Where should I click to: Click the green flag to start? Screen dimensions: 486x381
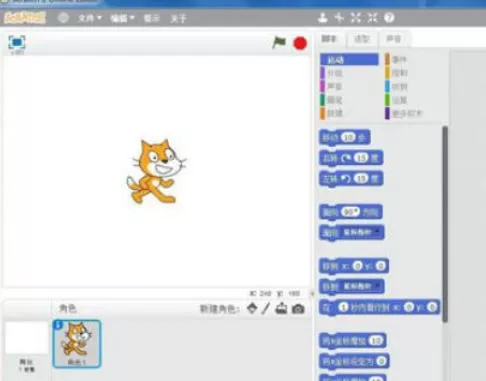pyautogui.click(x=279, y=43)
